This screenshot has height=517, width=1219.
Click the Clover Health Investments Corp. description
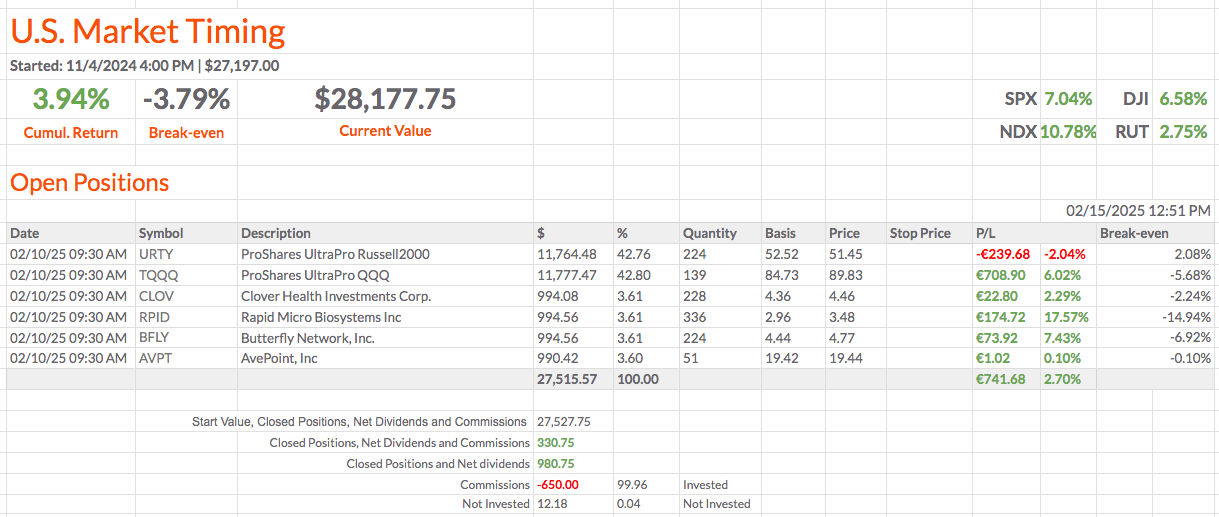point(336,296)
